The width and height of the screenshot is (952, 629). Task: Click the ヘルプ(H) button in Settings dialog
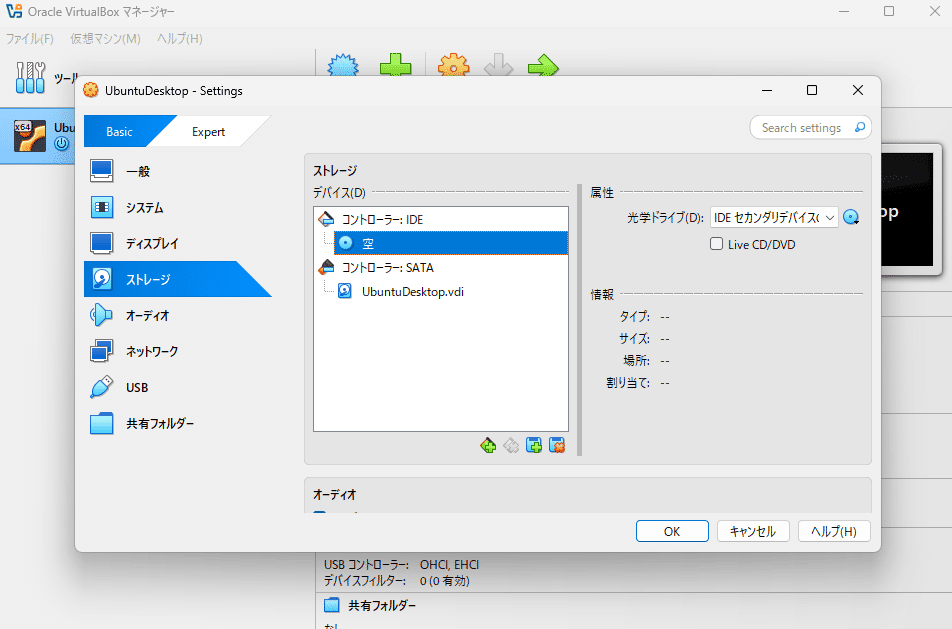pyautogui.click(x=834, y=531)
